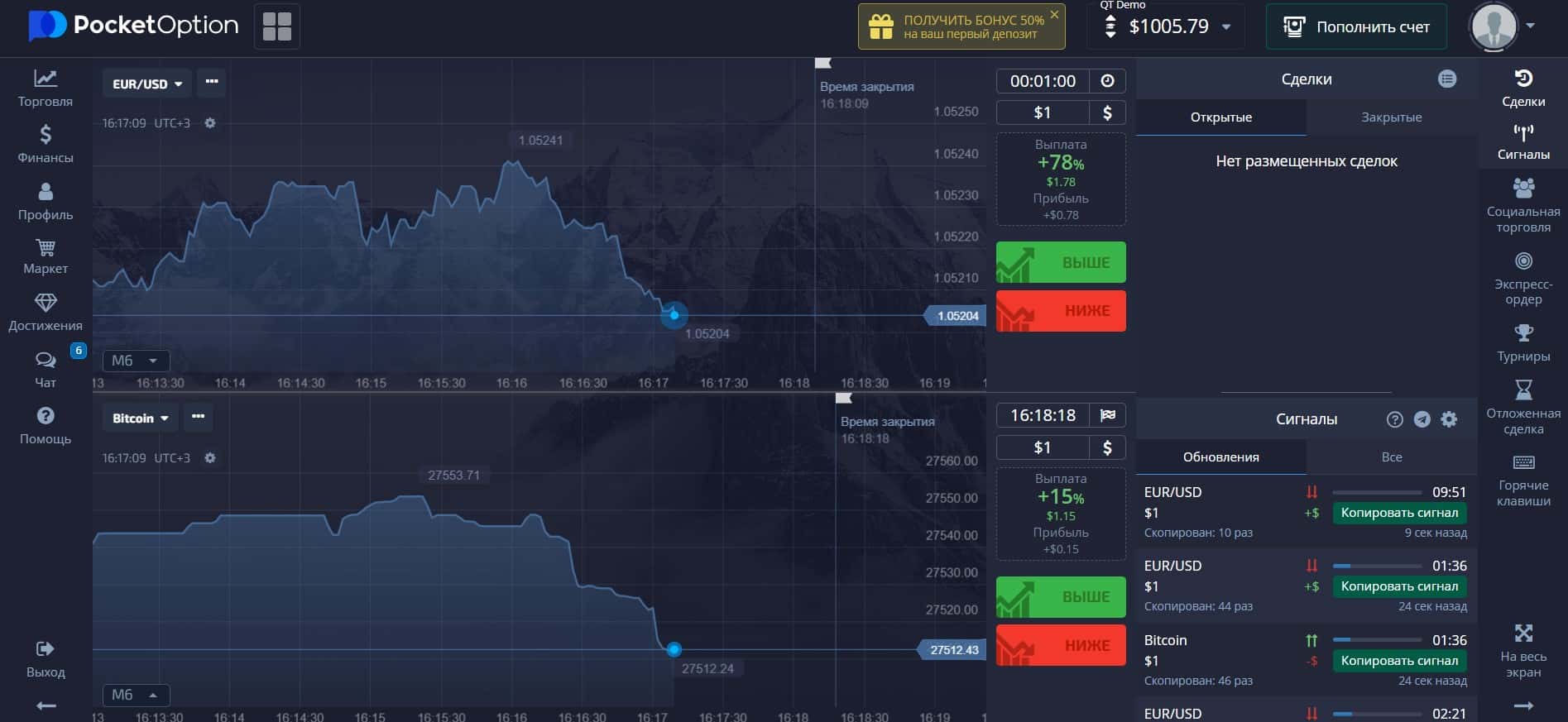This screenshot has height=722, width=1568.
Task: Click EUR/USD trade amount $1 field
Action: 1043,112
